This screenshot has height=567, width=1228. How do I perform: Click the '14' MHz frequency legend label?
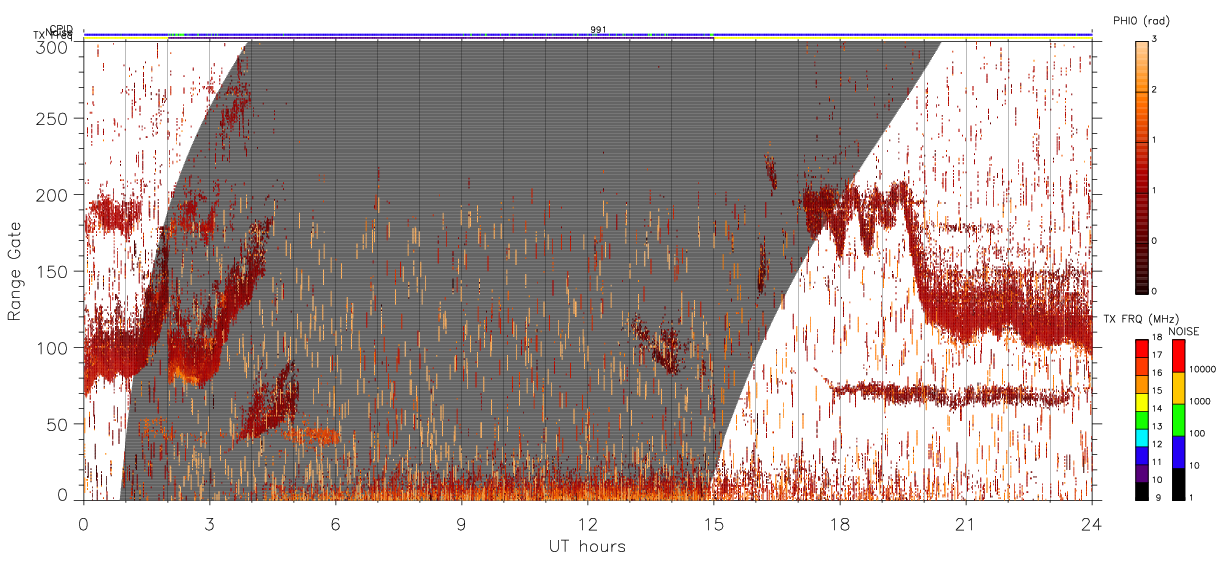[x=1157, y=408]
